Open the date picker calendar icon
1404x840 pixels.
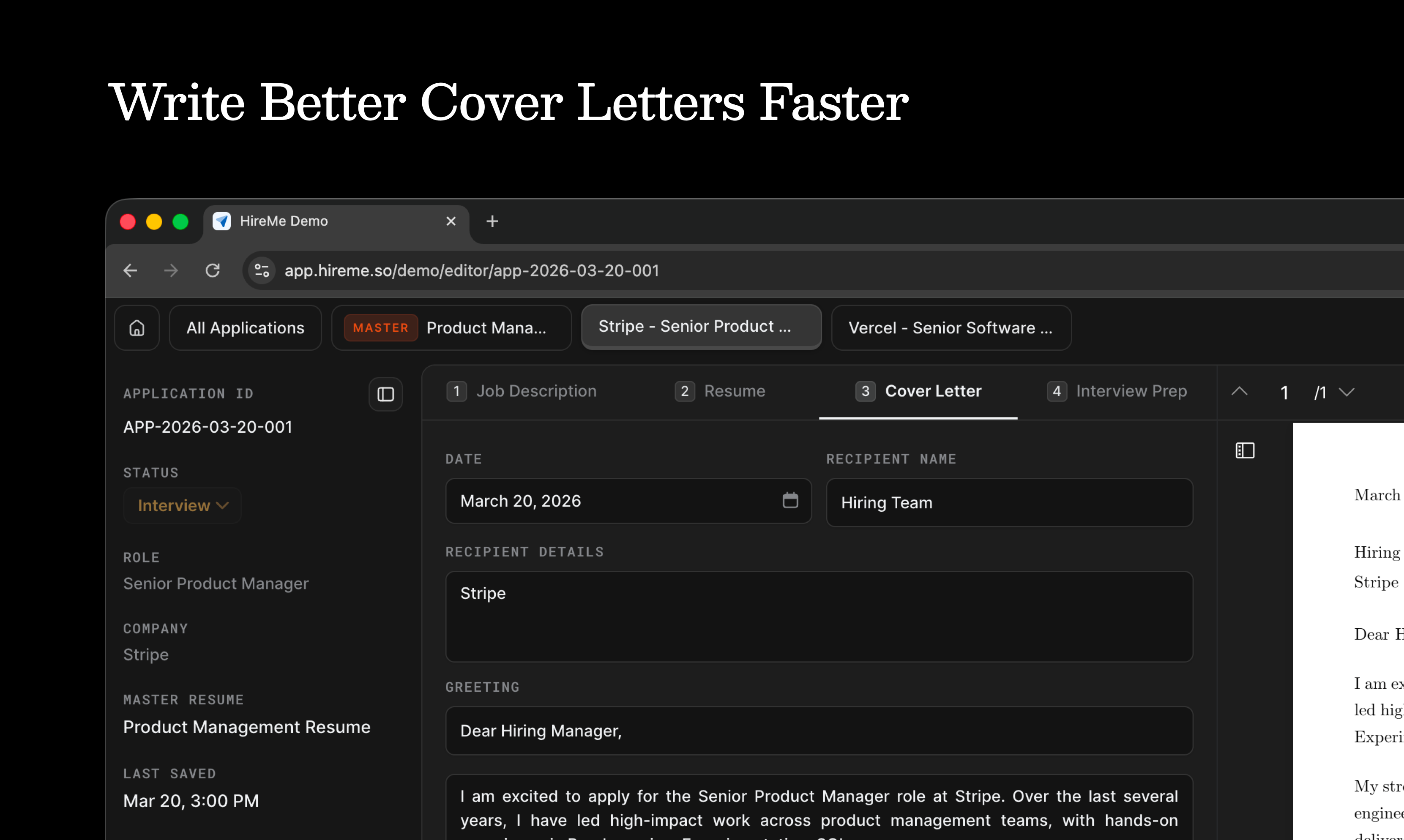click(x=790, y=500)
